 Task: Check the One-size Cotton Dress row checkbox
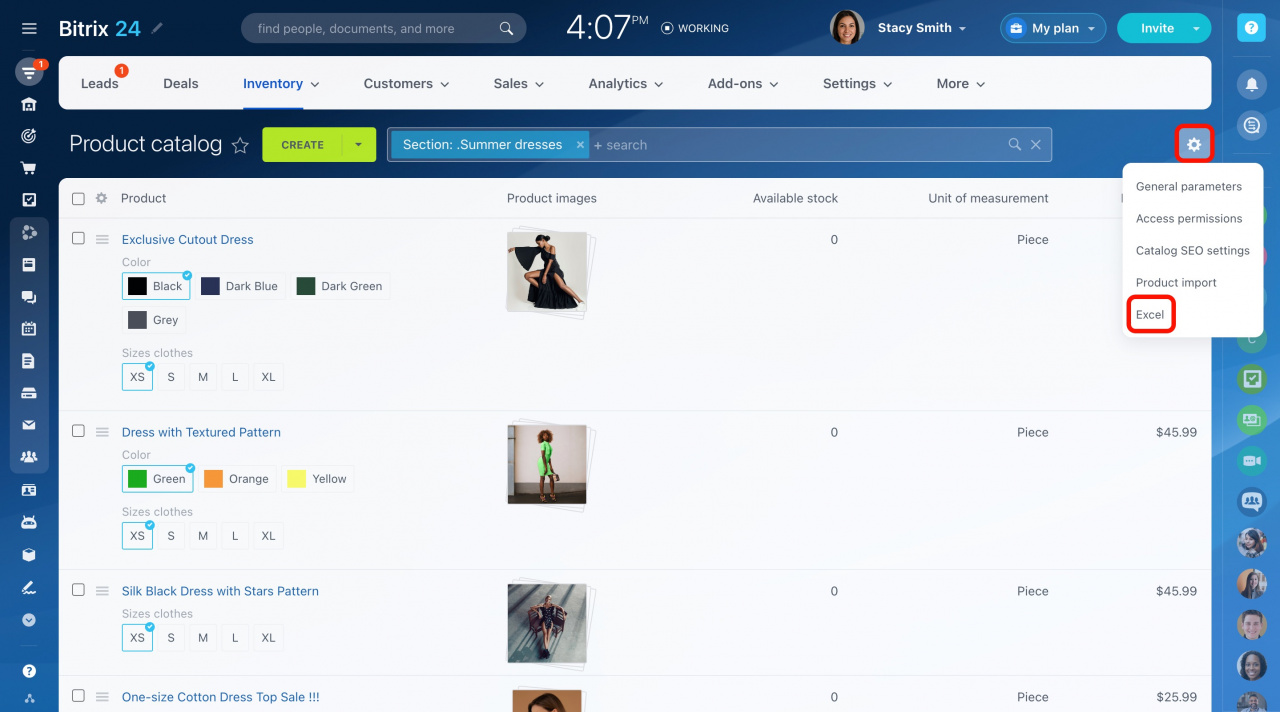pos(78,696)
